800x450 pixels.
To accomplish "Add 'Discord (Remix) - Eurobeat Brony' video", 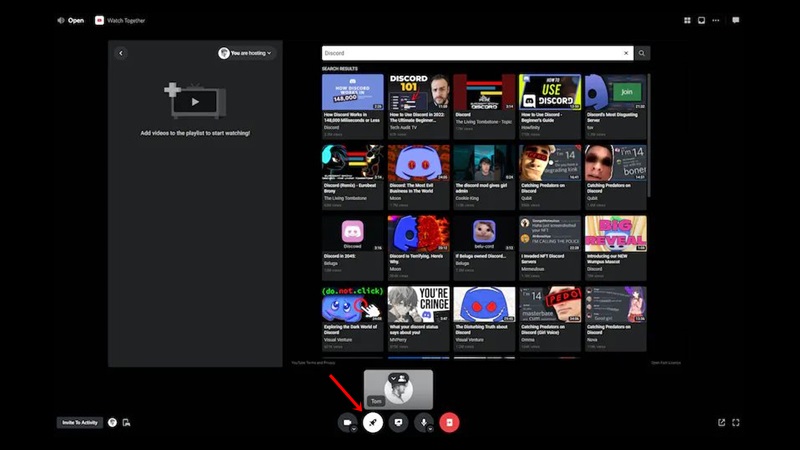I will tap(353, 177).
